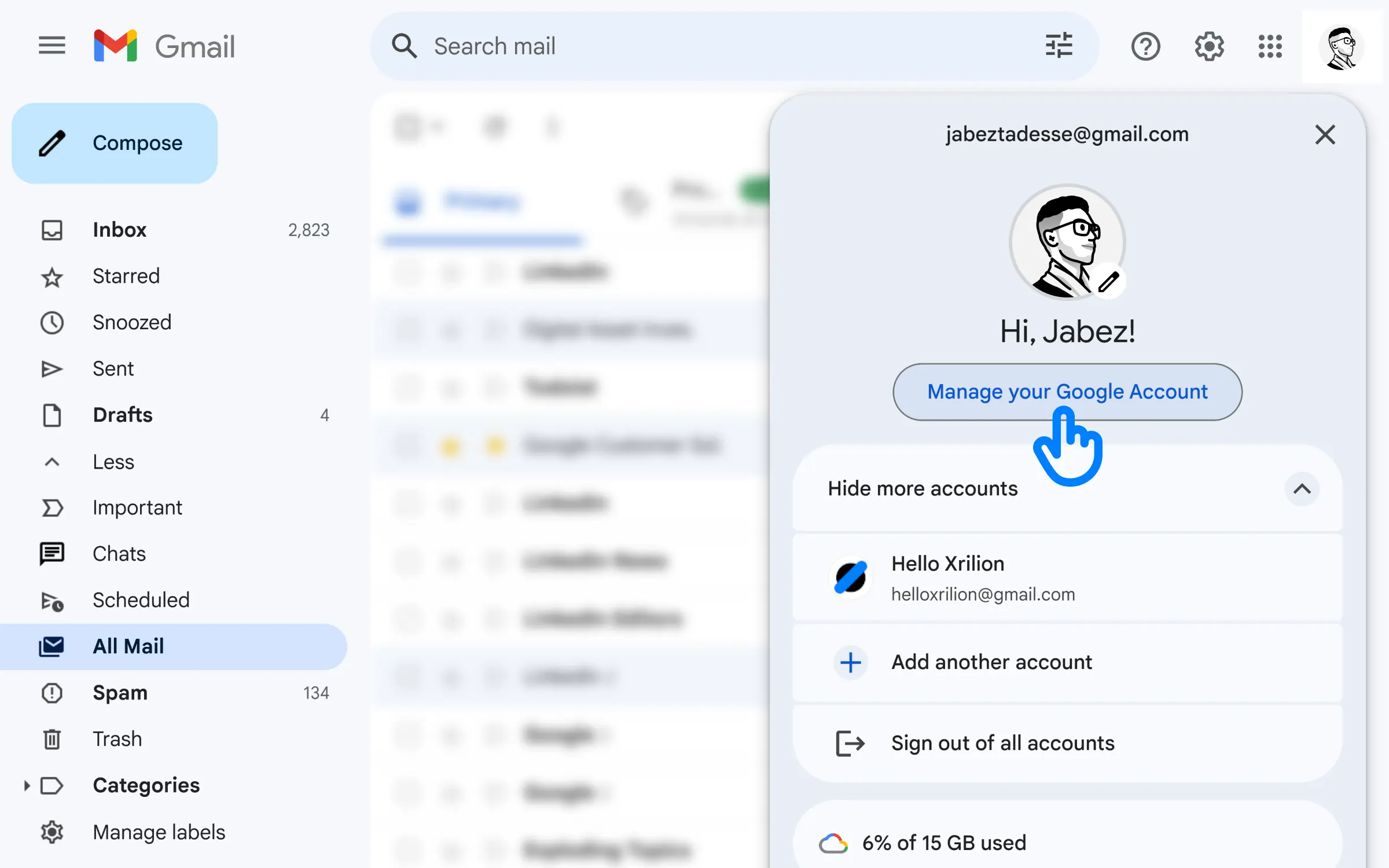Click the All Mail envelope icon
The height and width of the screenshot is (868, 1389).
pyautogui.click(x=52, y=646)
